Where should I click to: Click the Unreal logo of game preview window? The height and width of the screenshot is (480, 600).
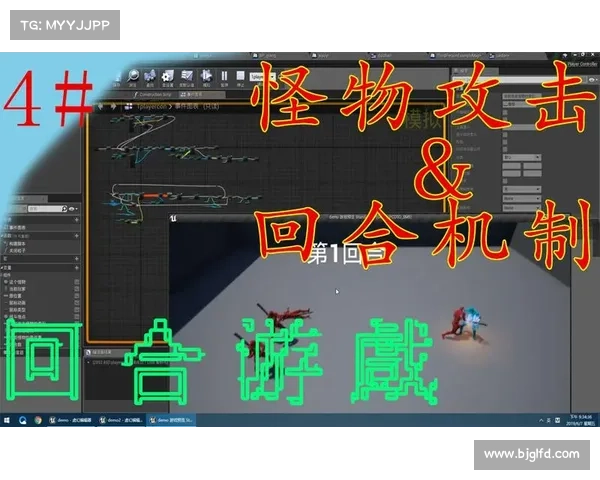(x=173, y=218)
